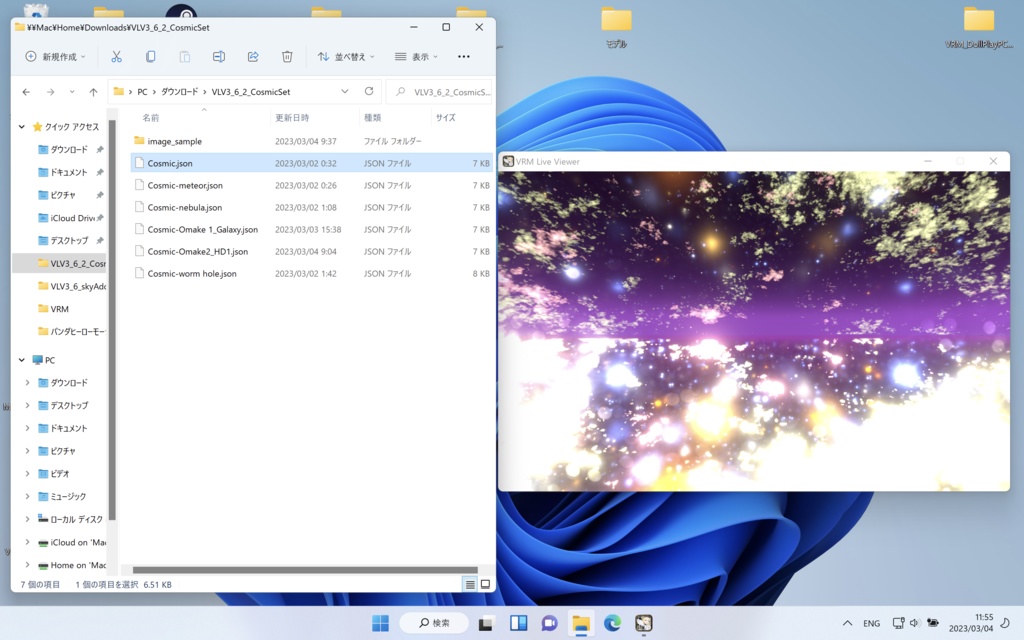Select Cosmic-Omake 1_Galaxy.json file
The image size is (1024, 640).
coord(312,229)
